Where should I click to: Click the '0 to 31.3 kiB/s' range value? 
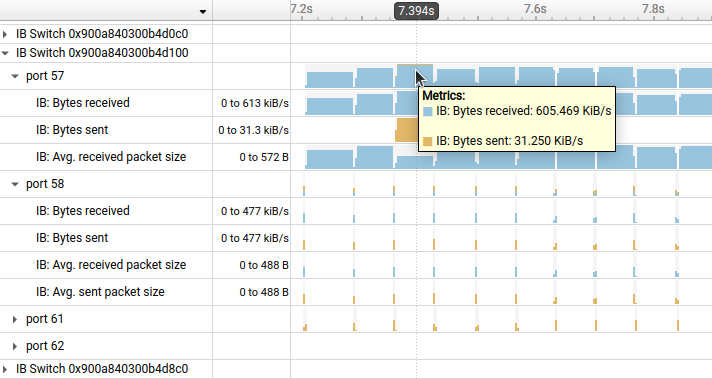253,131
